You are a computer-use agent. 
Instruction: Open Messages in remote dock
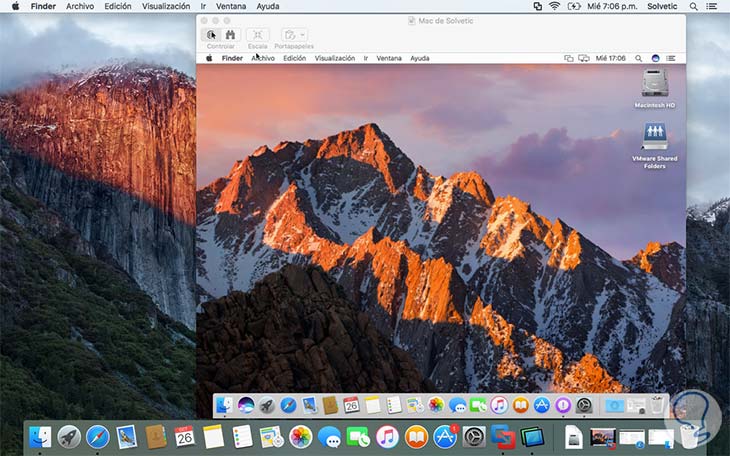coord(457,406)
